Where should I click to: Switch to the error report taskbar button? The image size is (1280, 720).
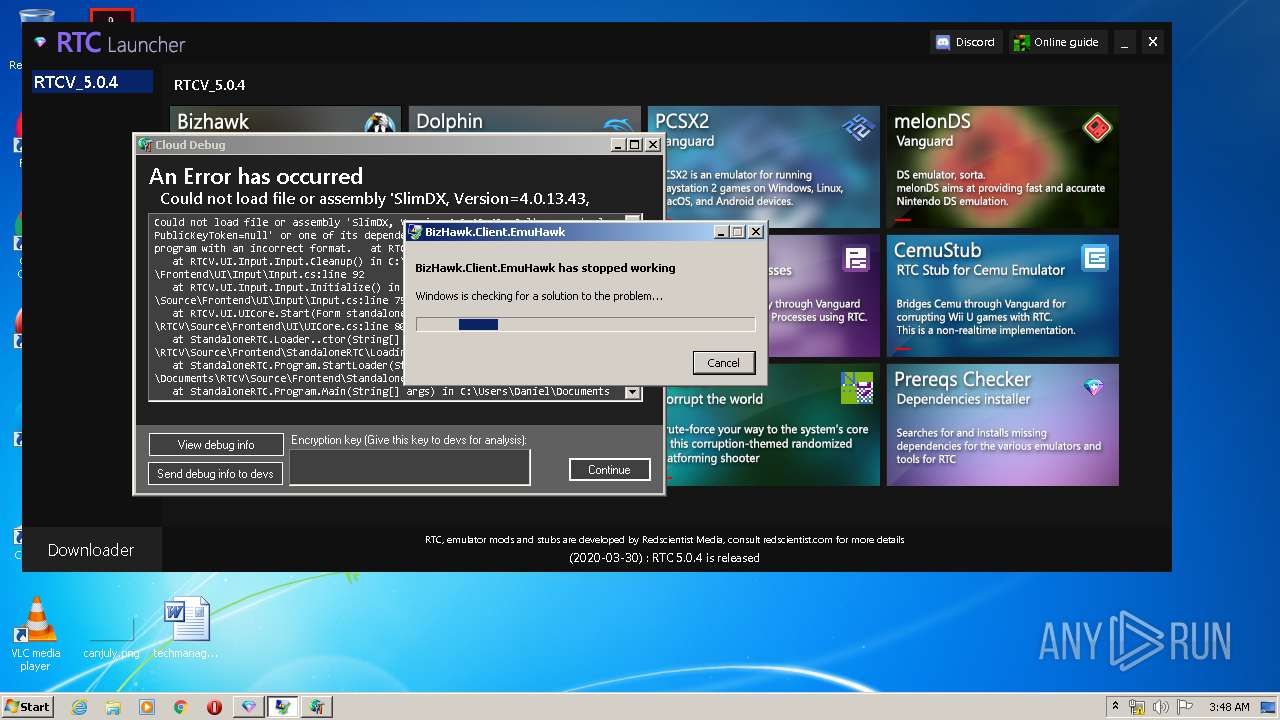click(x=283, y=706)
